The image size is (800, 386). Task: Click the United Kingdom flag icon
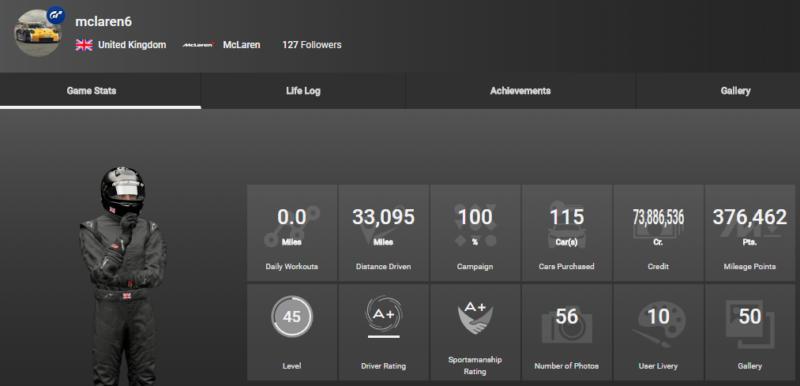point(84,45)
